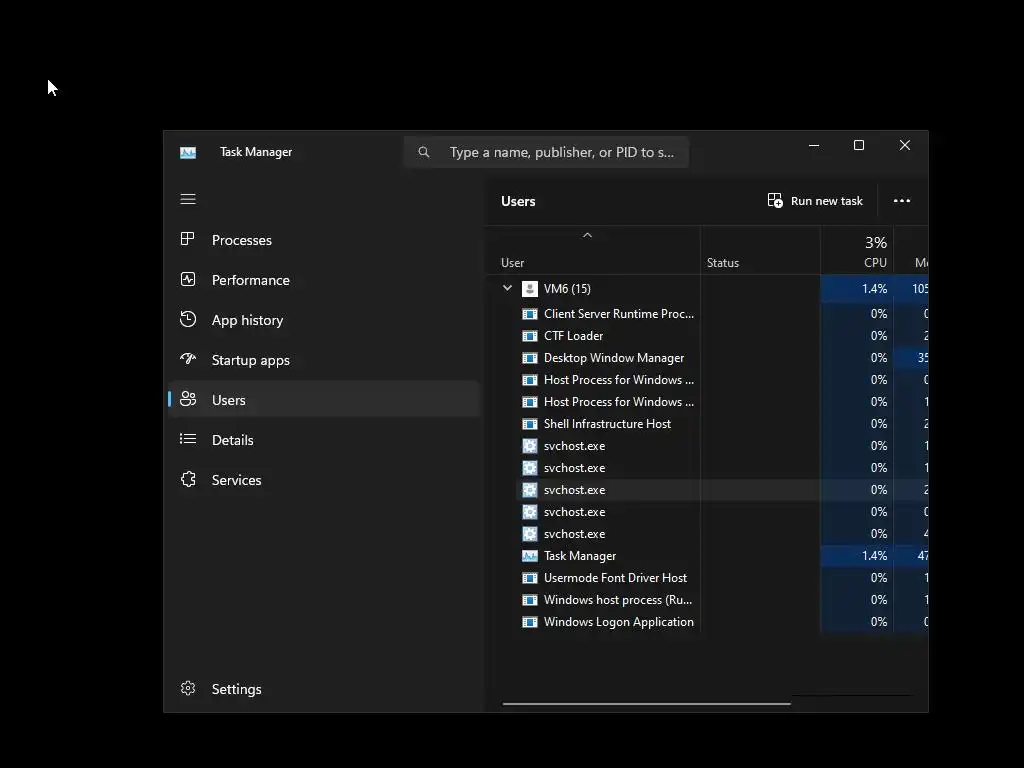The image size is (1024, 768).
Task: Click the 1.4% CPU value for VM6
Action: 874,289
